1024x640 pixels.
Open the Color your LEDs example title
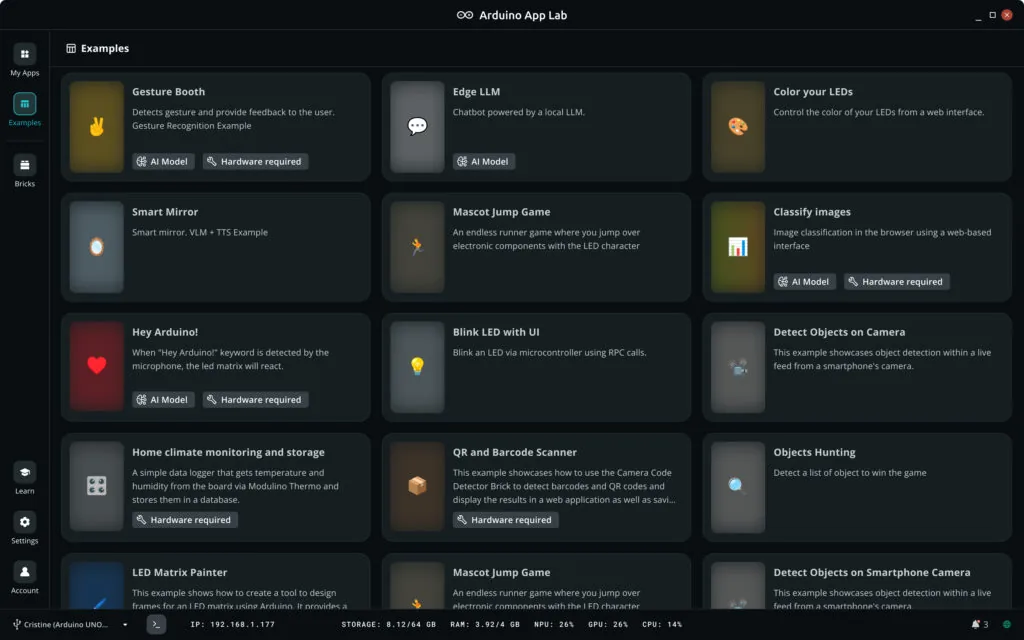click(x=813, y=92)
